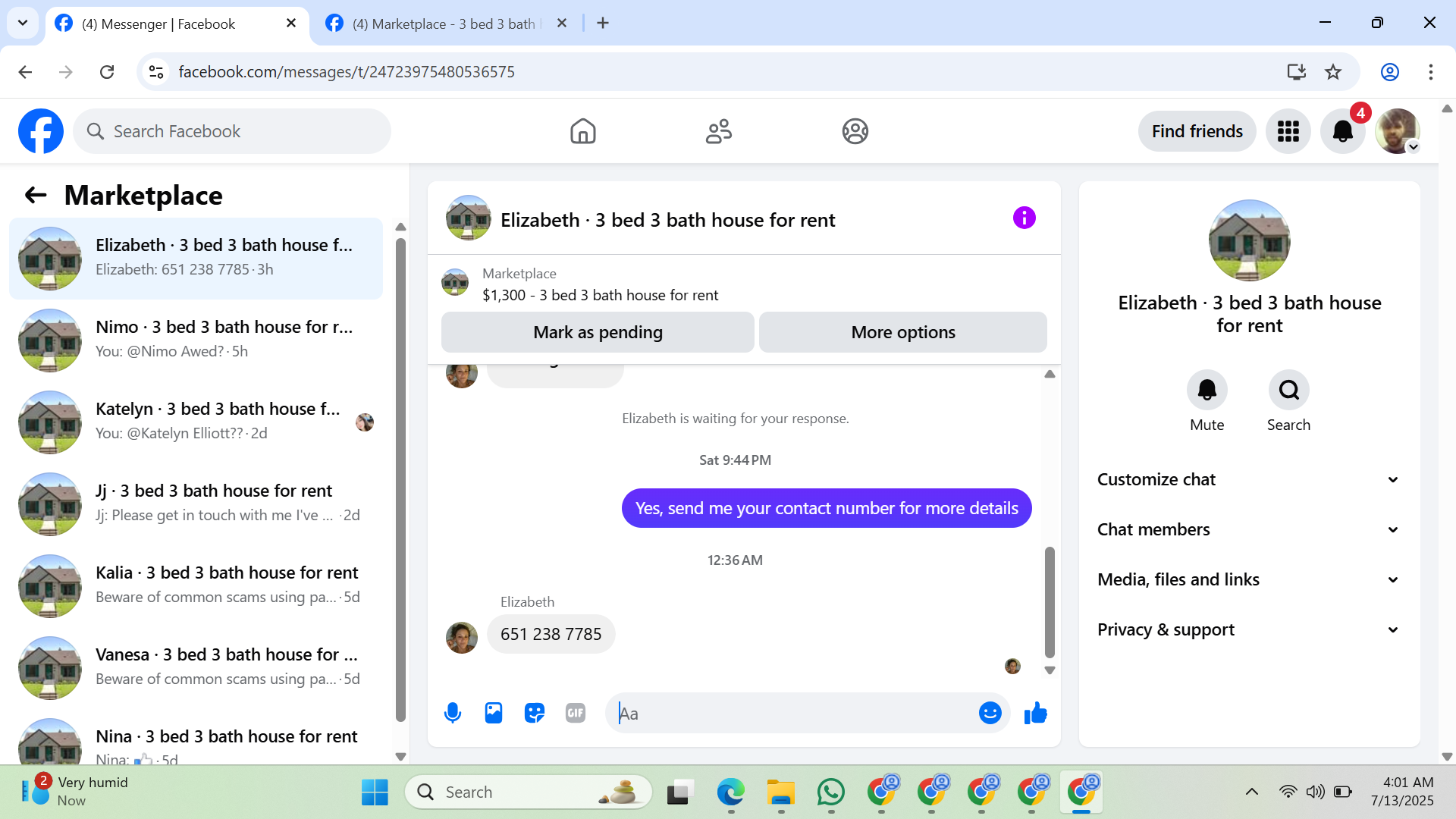The height and width of the screenshot is (819, 1456).
Task: Expand Chat members section
Action: pos(1248,529)
